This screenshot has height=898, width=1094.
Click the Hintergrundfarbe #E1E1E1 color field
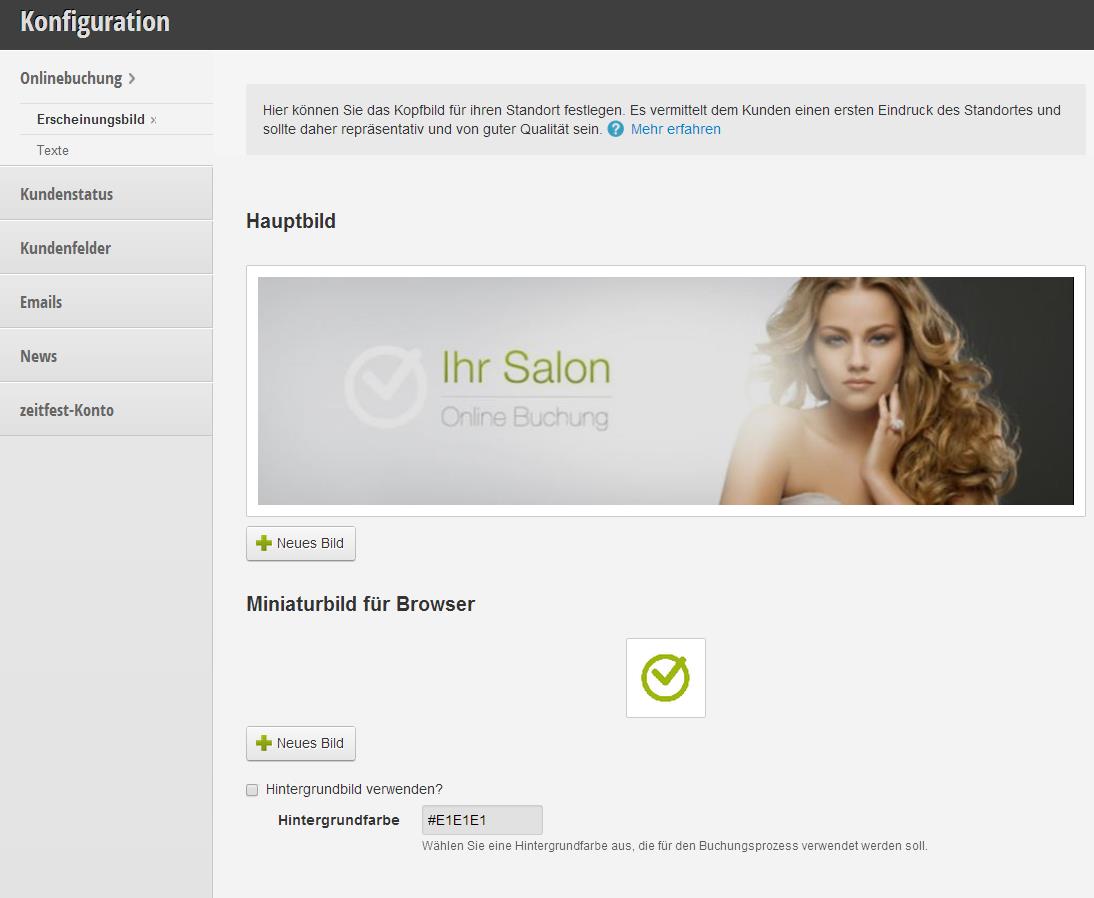pyautogui.click(x=482, y=820)
